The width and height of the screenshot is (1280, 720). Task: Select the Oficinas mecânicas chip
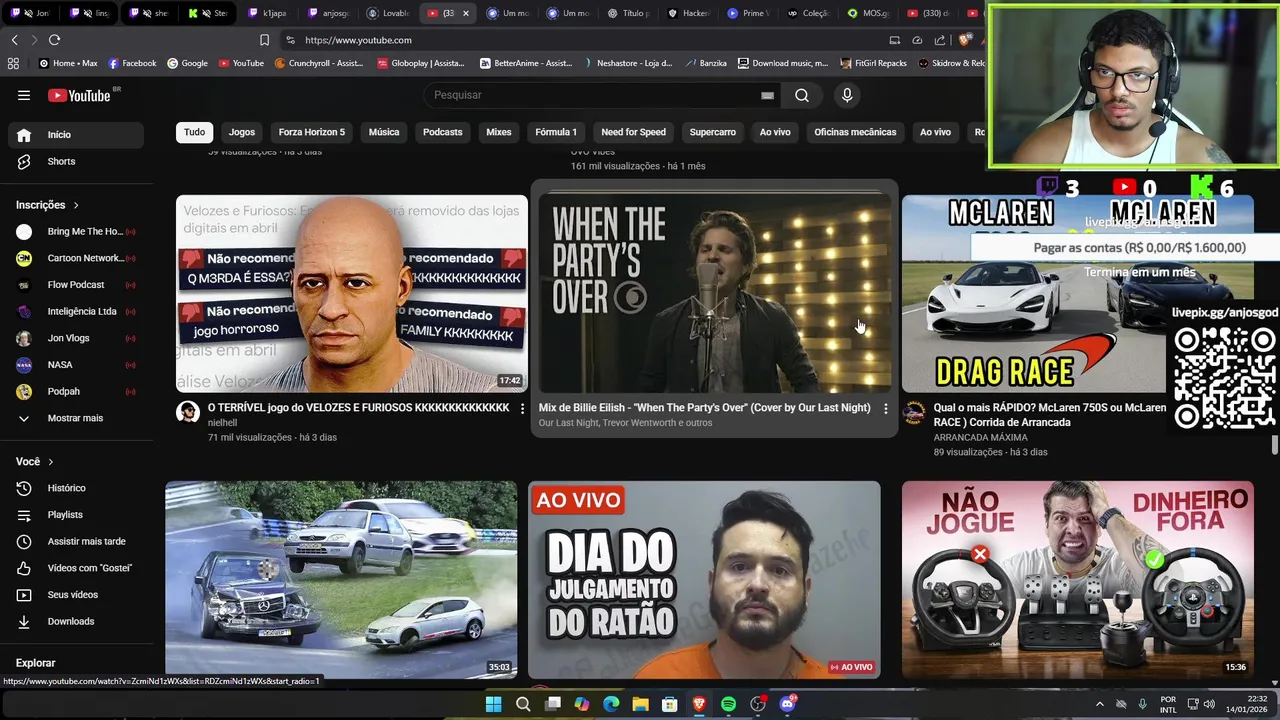(x=855, y=132)
